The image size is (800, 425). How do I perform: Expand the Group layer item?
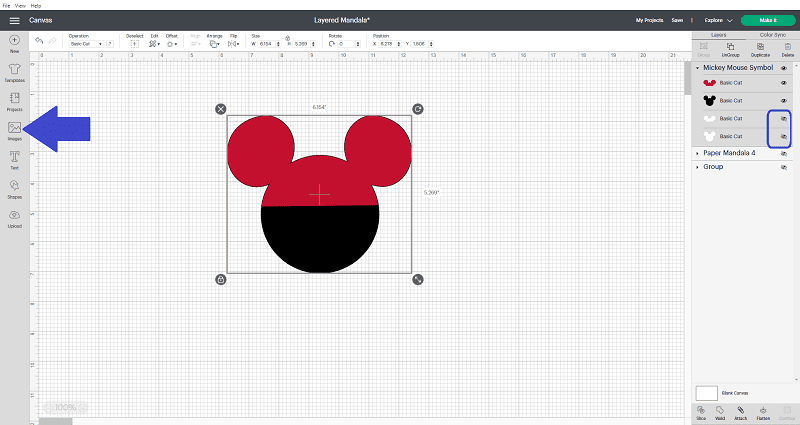pyautogui.click(x=697, y=167)
